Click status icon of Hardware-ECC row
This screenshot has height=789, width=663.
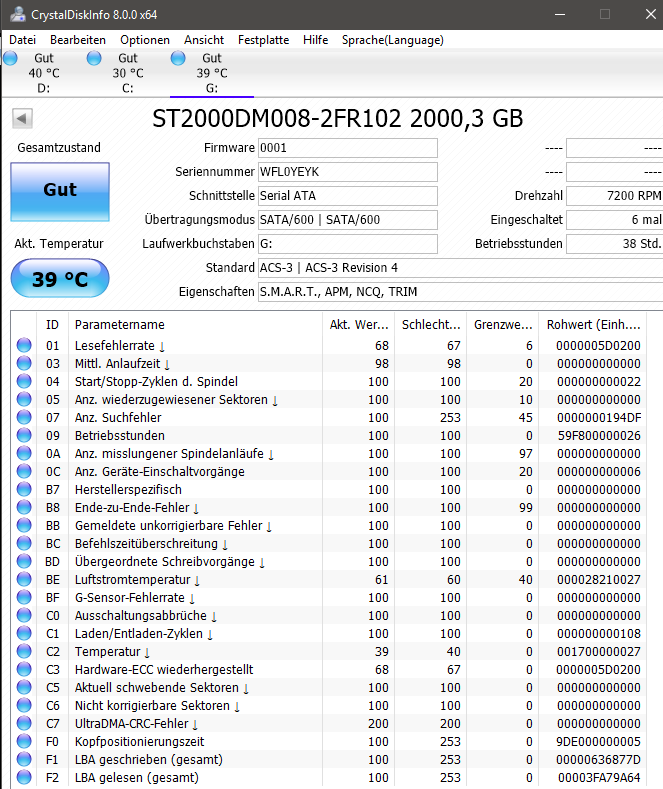(24, 669)
